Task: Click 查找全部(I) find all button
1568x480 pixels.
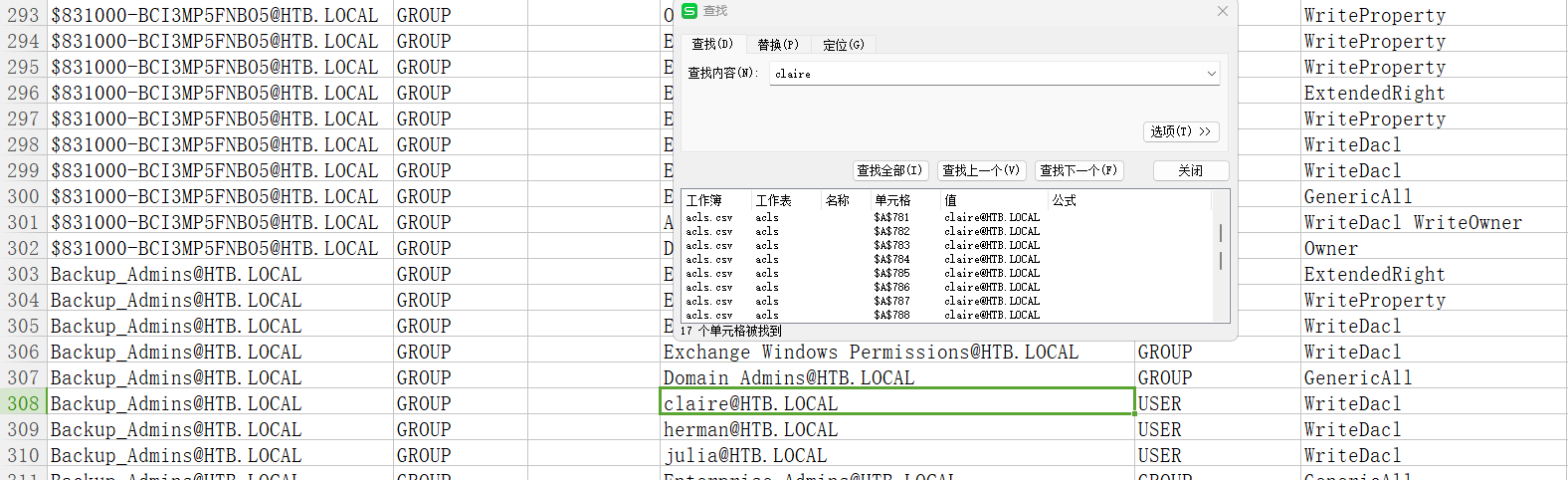Action: (x=889, y=170)
